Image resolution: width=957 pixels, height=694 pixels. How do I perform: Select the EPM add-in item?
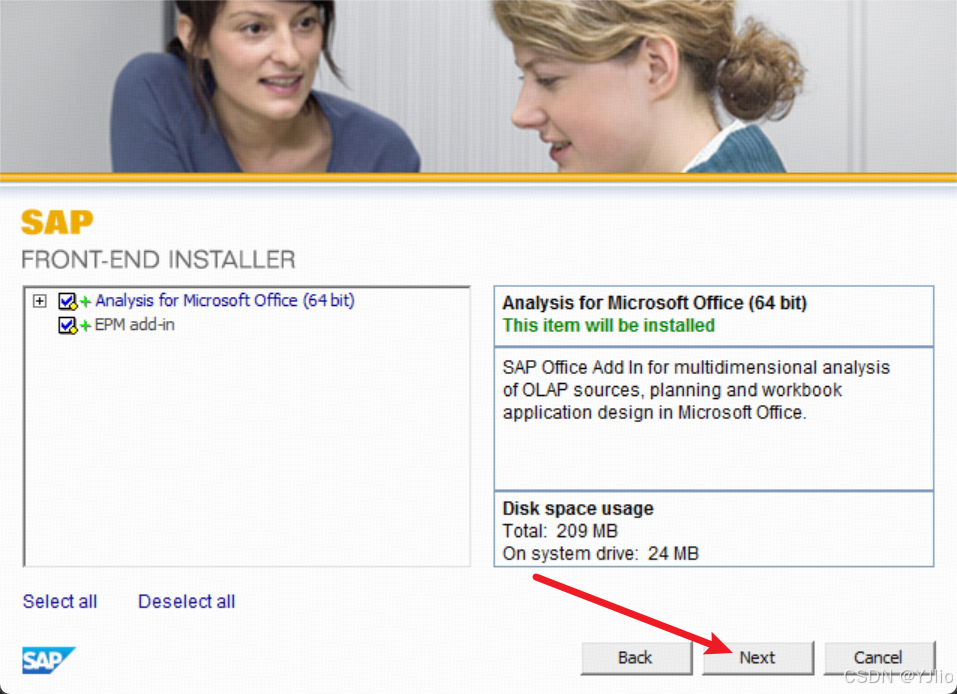(x=135, y=325)
